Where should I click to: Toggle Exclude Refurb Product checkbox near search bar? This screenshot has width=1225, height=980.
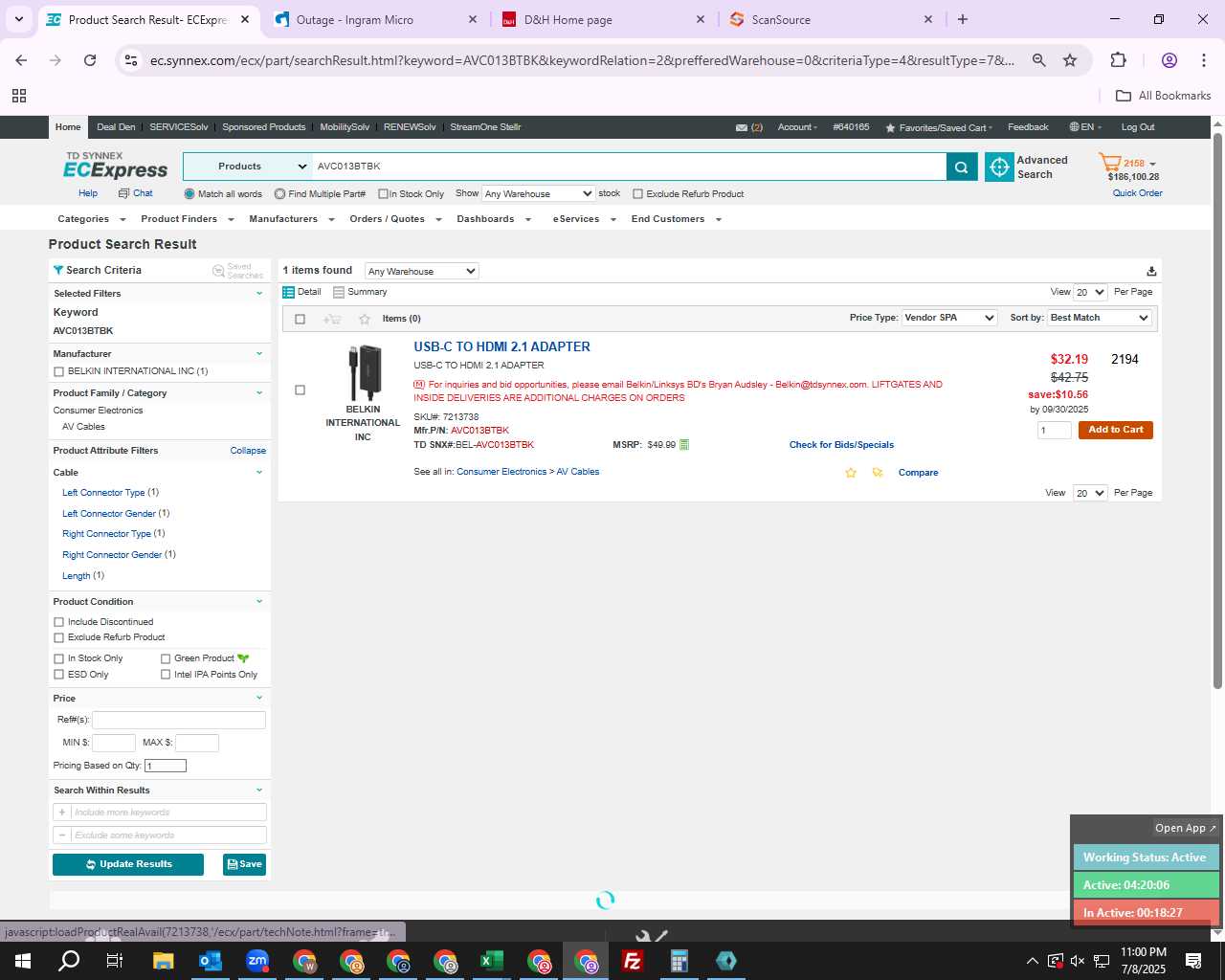(x=637, y=194)
